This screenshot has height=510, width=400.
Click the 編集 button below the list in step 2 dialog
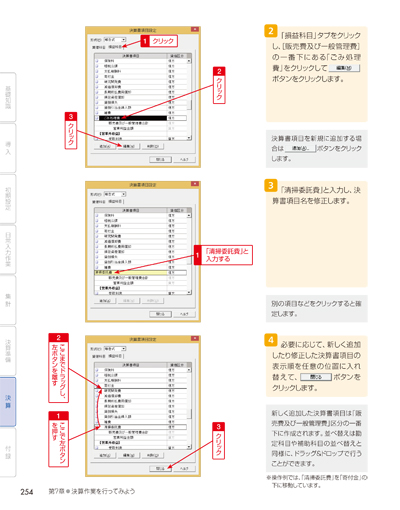click(129, 146)
